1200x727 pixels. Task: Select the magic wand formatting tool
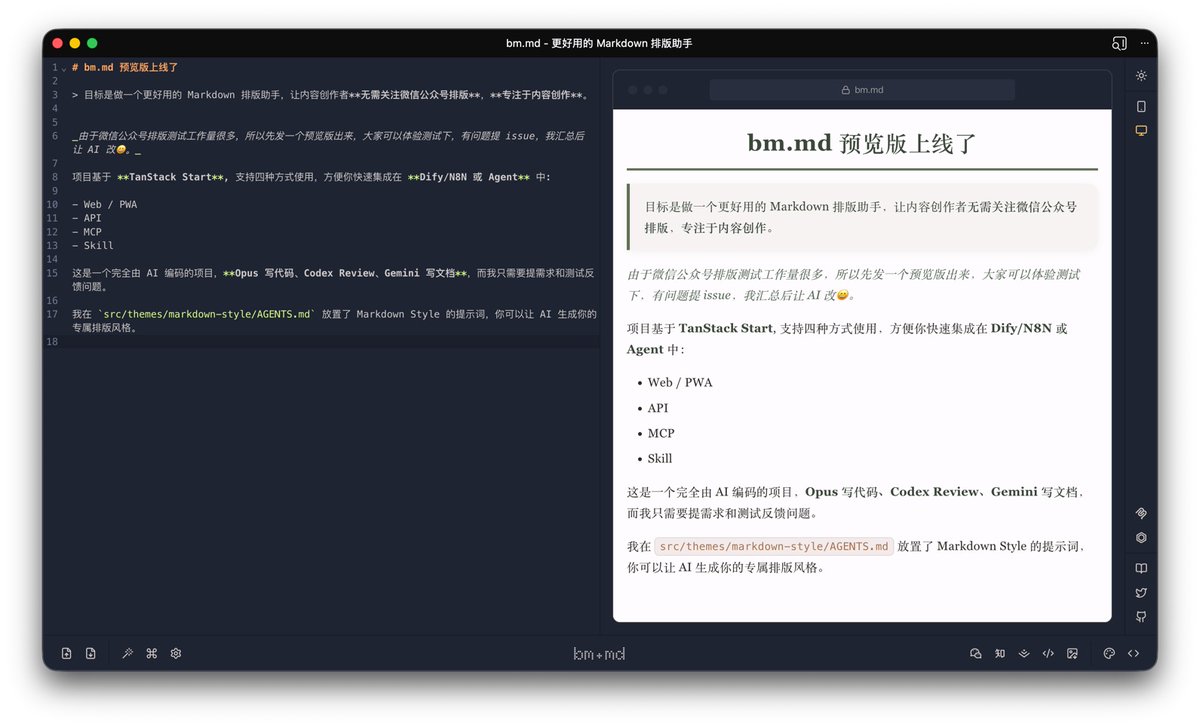click(x=127, y=653)
